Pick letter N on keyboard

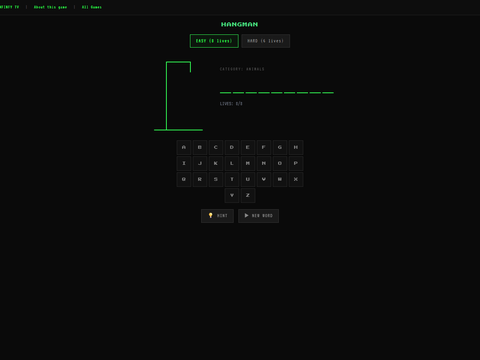coord(264,163)
